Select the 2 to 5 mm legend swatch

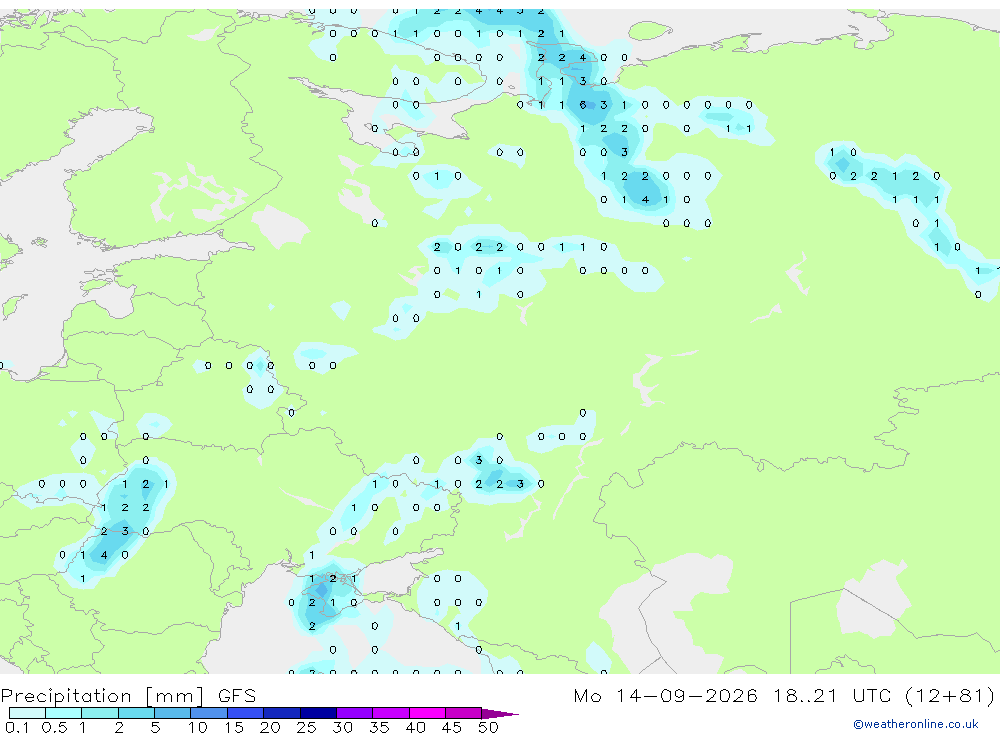point(136,713)
